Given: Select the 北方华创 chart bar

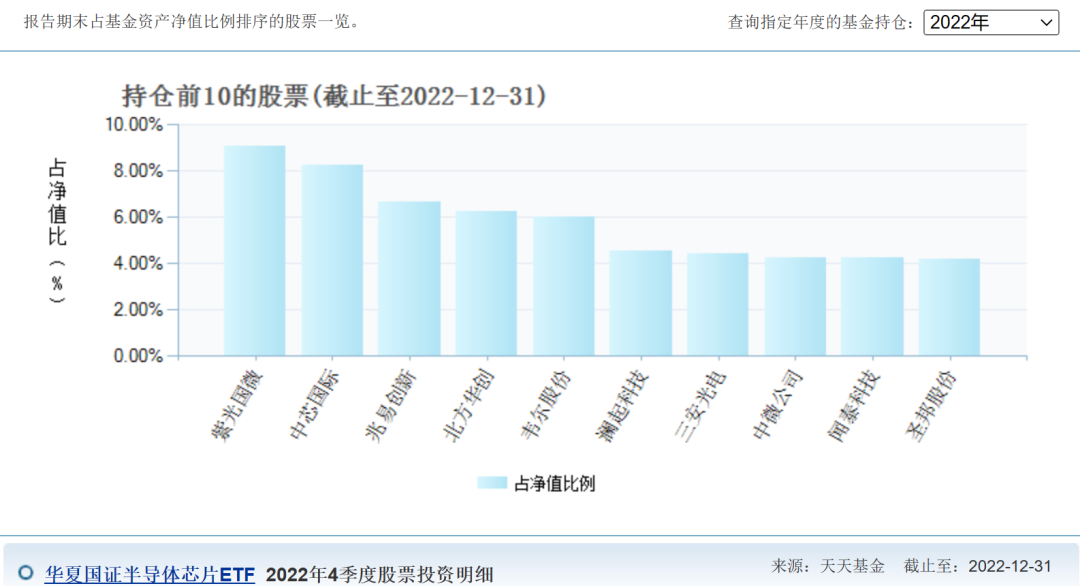Looking at the screenshot, I should [x=486, y=284].
